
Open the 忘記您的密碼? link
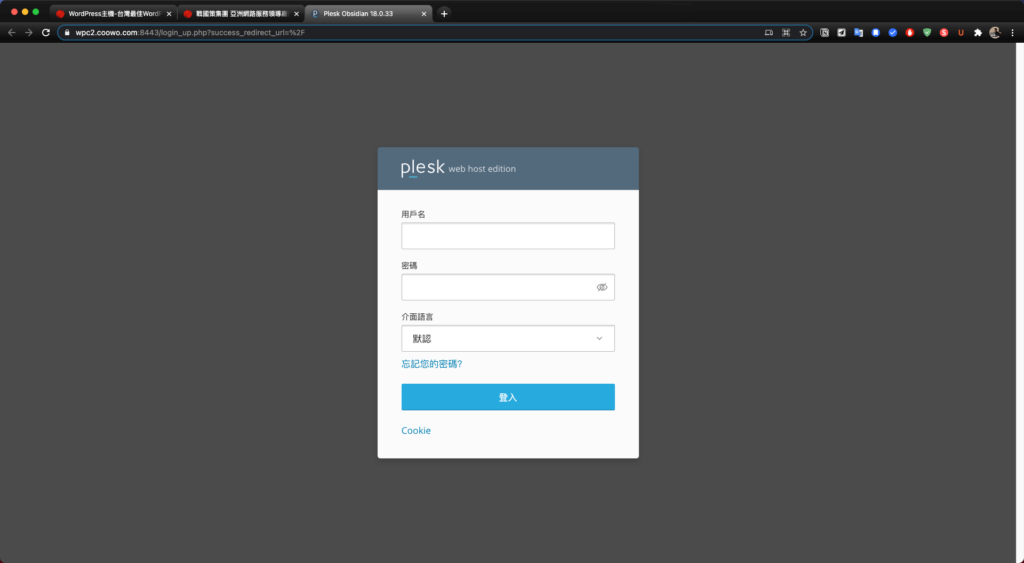click(432, 364)
